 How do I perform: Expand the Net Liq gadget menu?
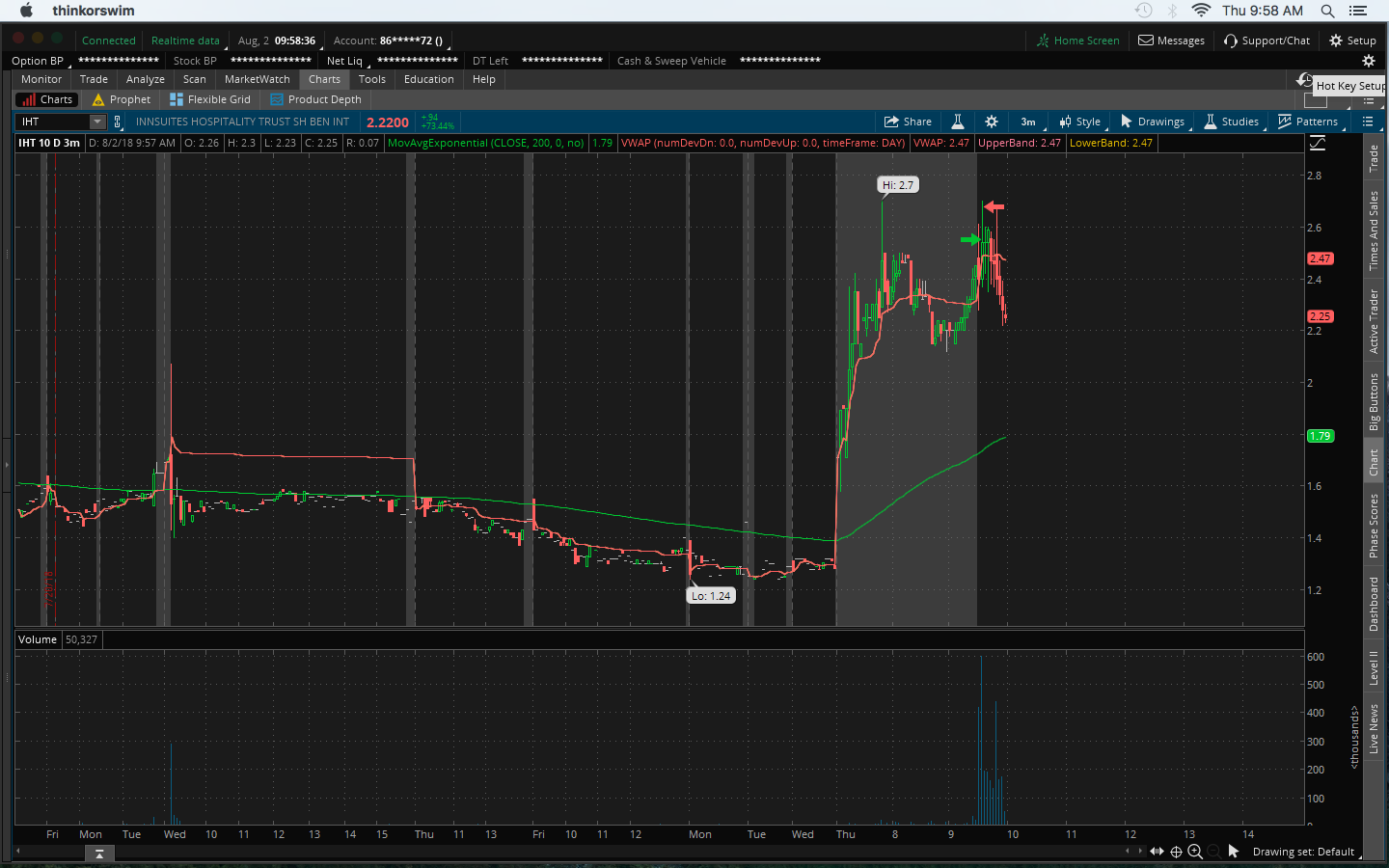[347, 61]
